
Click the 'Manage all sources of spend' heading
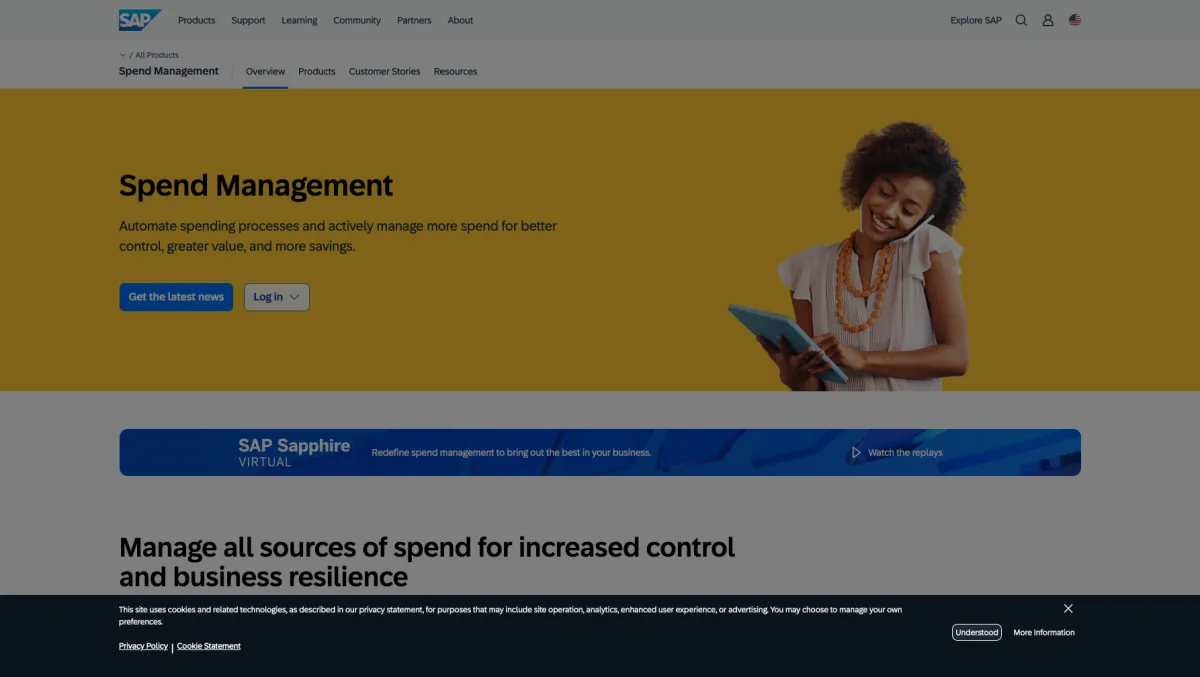pos(427,562)
